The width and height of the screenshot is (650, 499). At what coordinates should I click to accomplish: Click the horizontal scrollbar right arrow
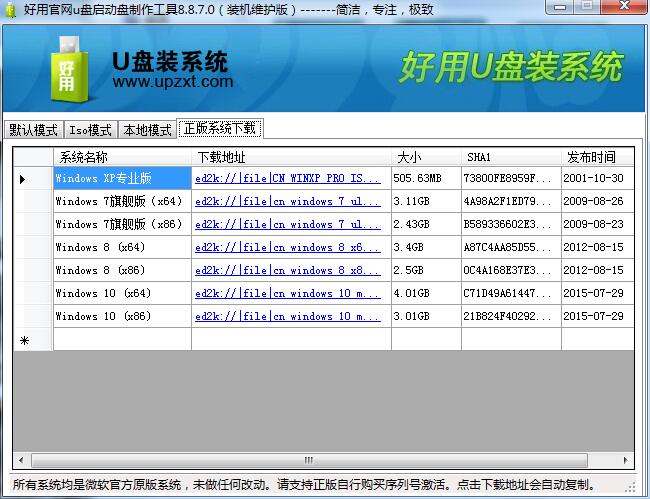coord(625,460)
